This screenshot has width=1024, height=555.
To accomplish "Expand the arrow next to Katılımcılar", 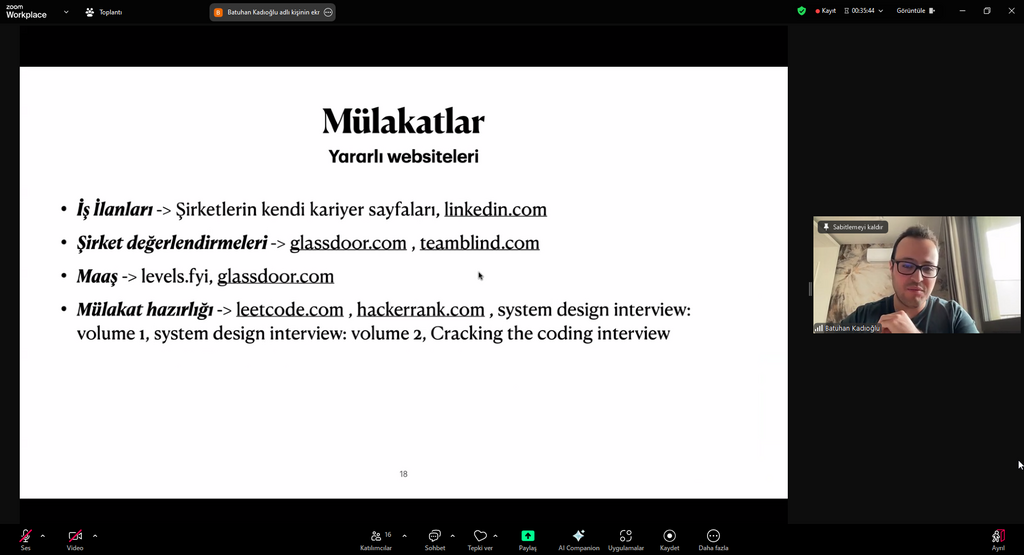I will point(404,536).
